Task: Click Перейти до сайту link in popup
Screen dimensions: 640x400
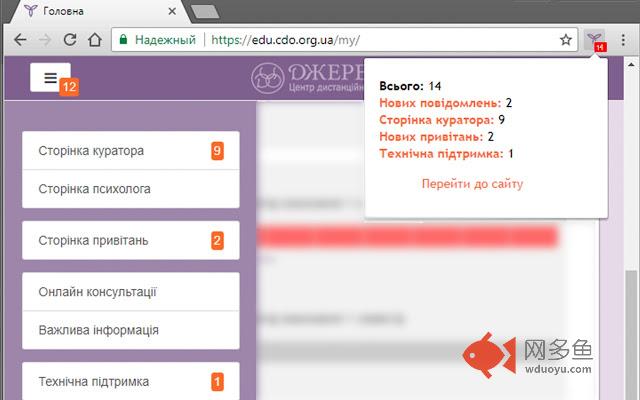Action: point(472,184)
